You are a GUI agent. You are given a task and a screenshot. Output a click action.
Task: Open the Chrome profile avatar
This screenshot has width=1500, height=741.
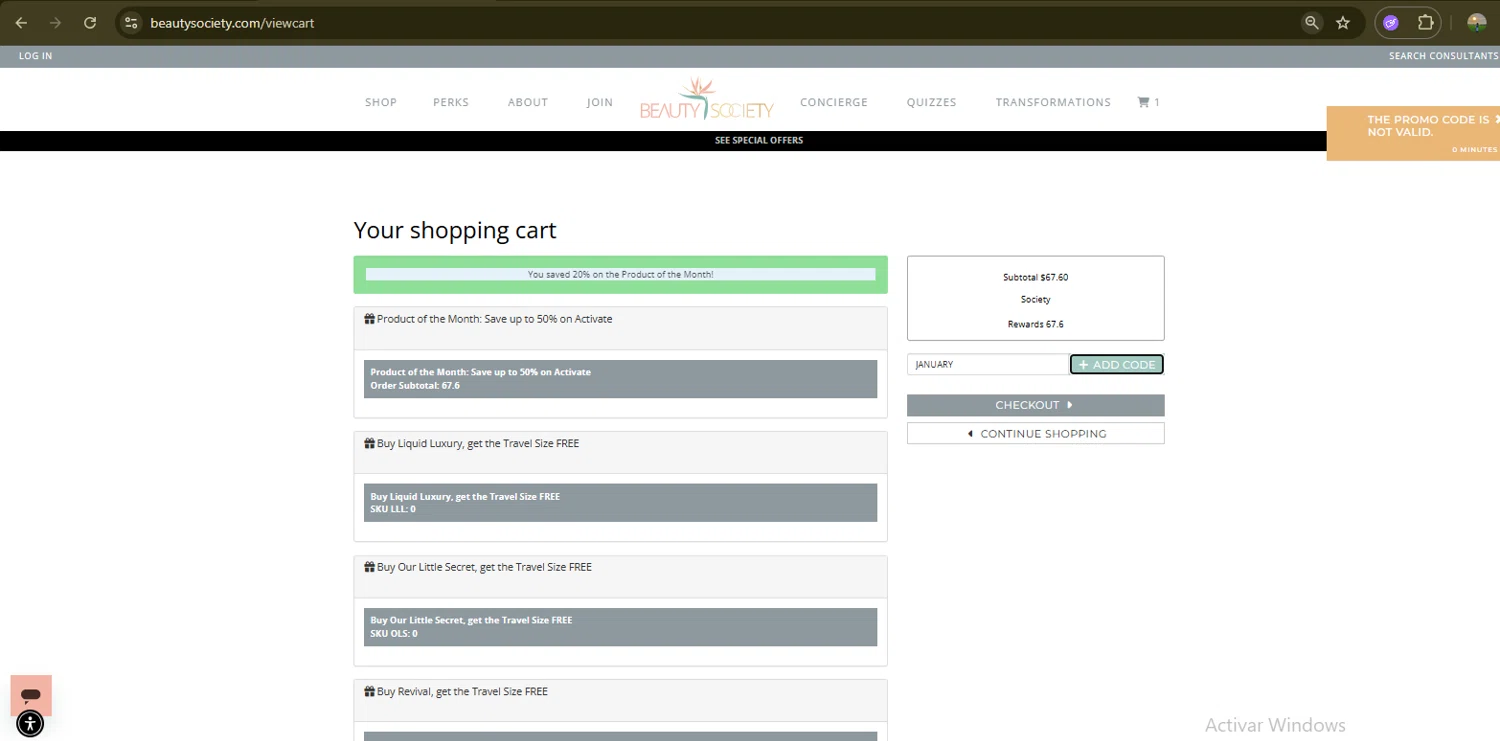1476,22
